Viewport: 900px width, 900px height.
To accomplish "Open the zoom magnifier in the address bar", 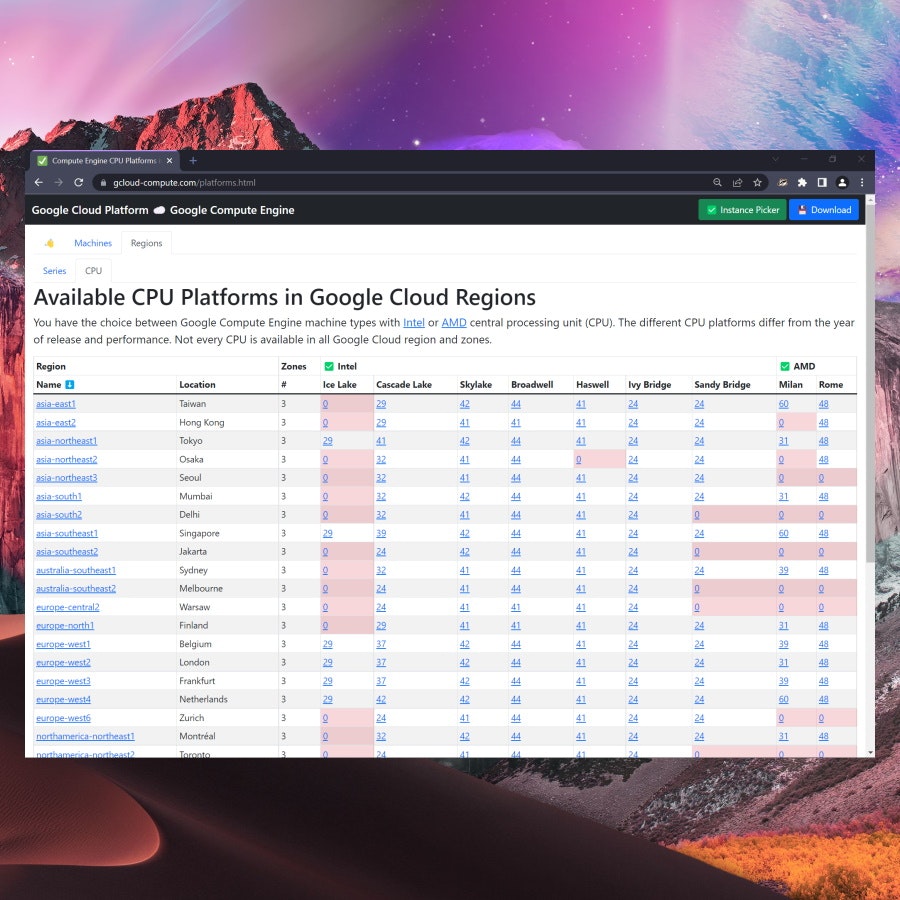I will pos(717,183).
